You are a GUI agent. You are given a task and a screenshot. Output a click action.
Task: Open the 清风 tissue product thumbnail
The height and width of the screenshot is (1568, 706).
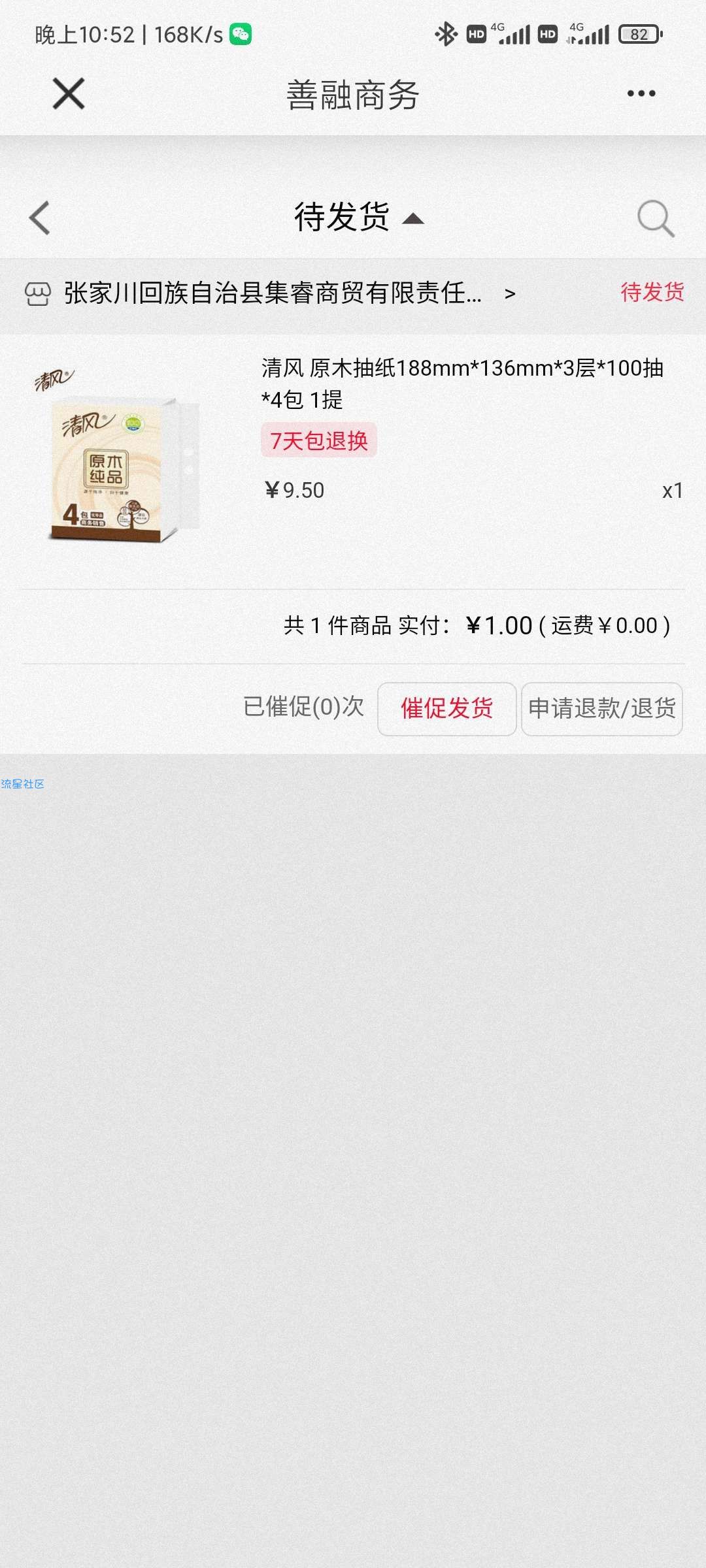click(x=118, y=456)
